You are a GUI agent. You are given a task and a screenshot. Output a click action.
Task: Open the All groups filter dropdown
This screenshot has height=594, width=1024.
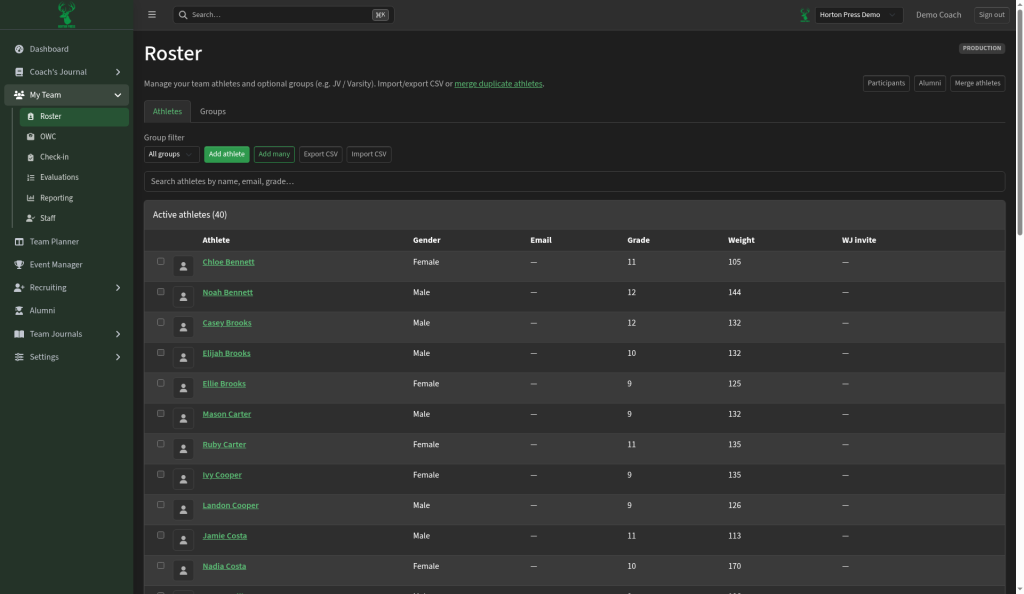click(x=171, y=154)
